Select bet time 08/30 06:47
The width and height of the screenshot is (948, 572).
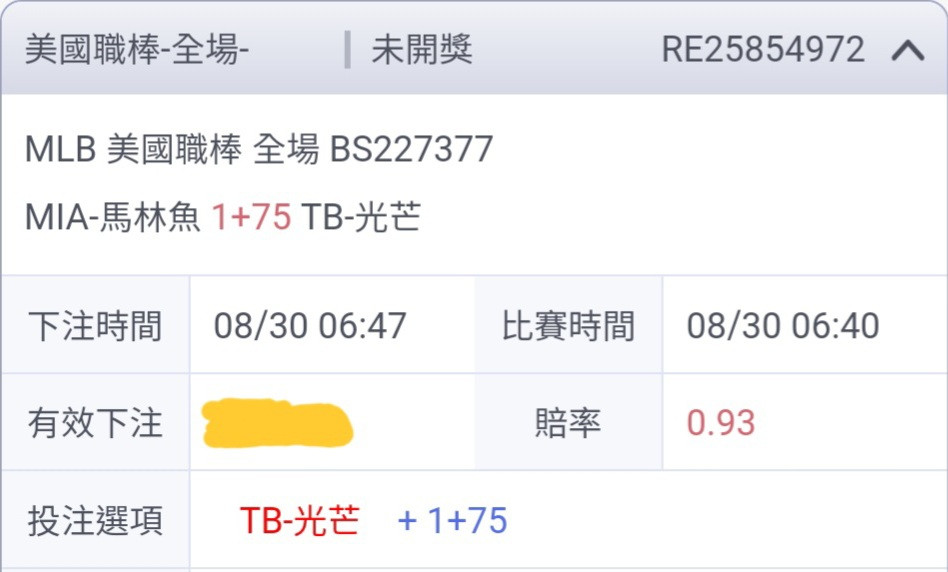[x=310, y=326]
